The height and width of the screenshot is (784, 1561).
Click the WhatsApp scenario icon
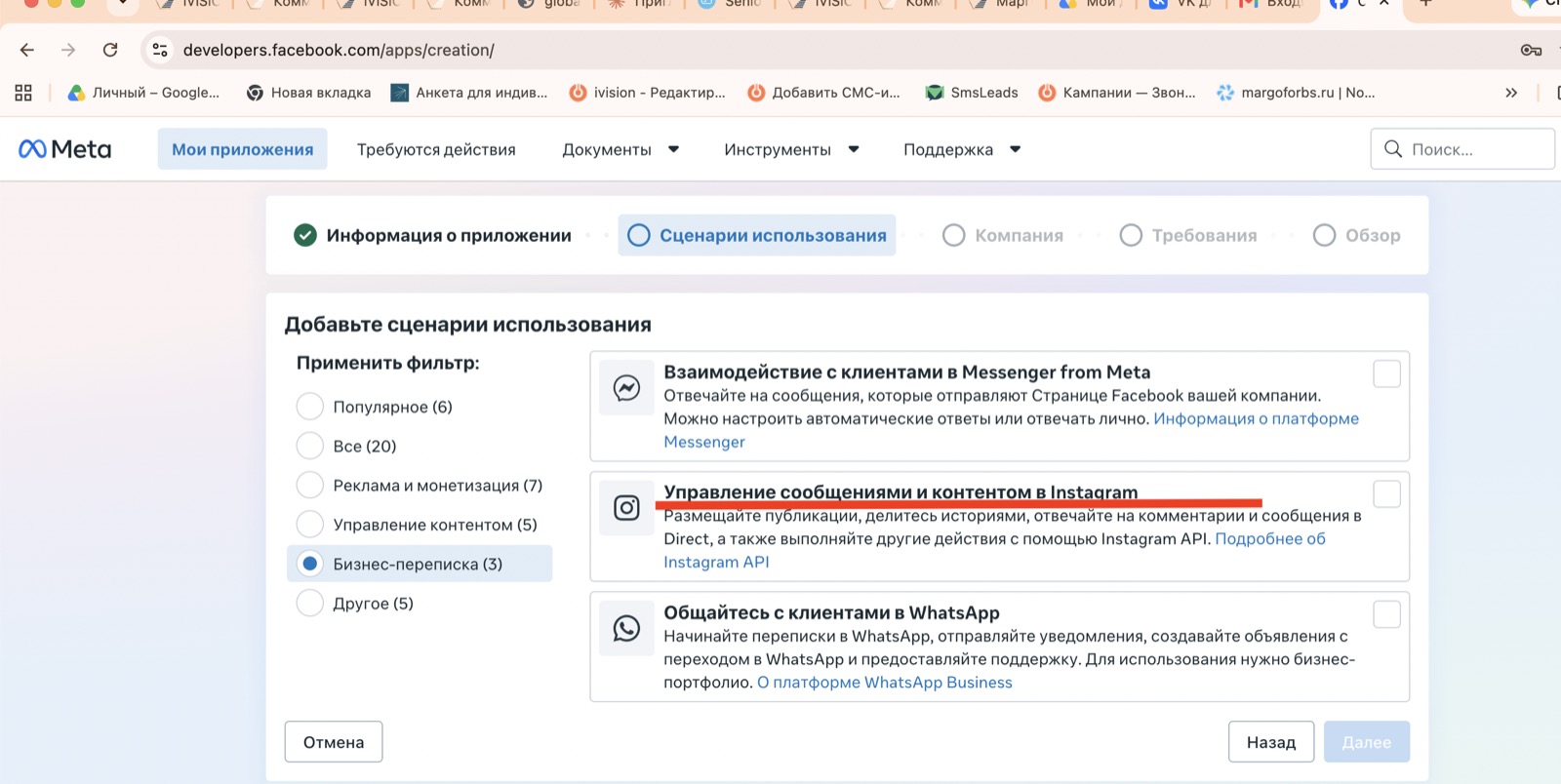click(626, 628)
